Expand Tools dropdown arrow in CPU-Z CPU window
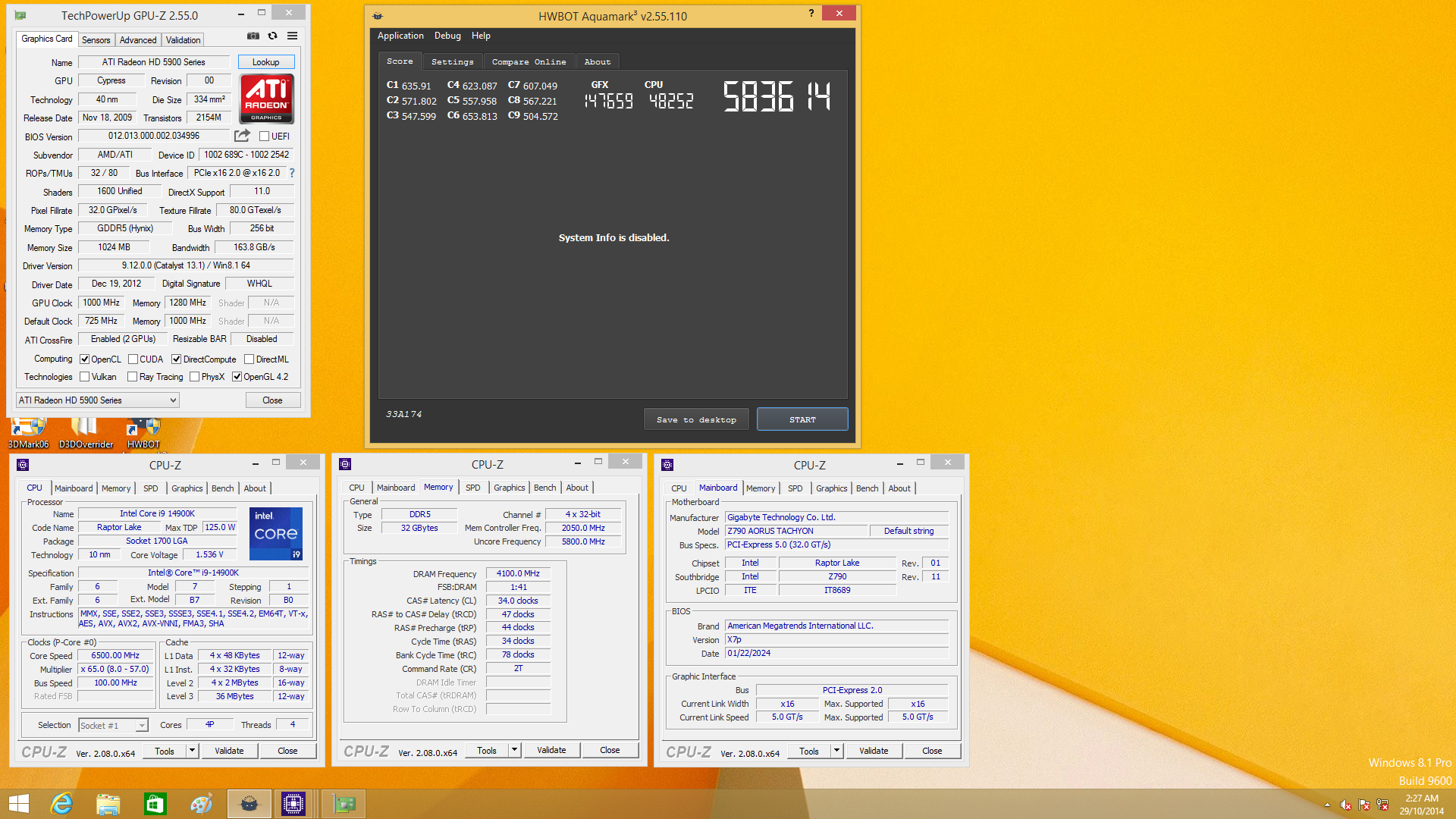This screenshot has width=1456, height=819. tap(192, 751)
